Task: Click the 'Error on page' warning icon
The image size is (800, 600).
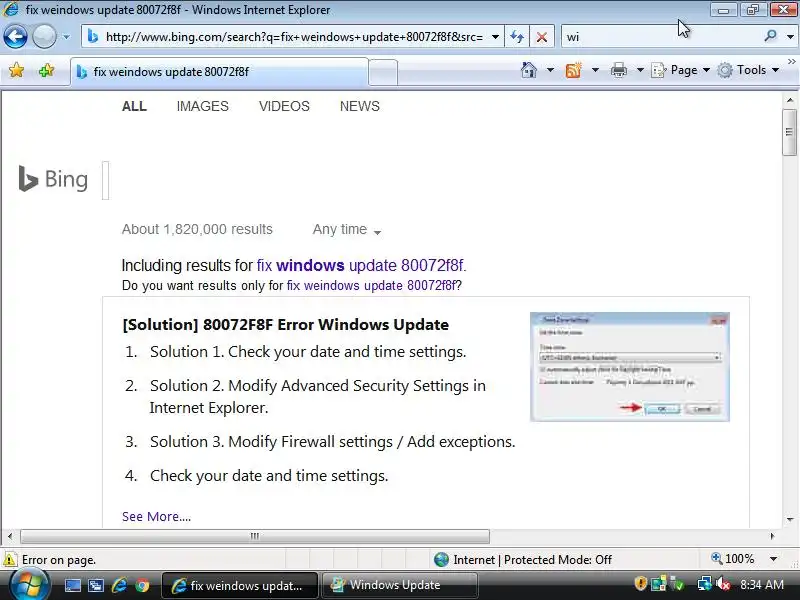Action: pyautogui.click(x=10, y=560)
